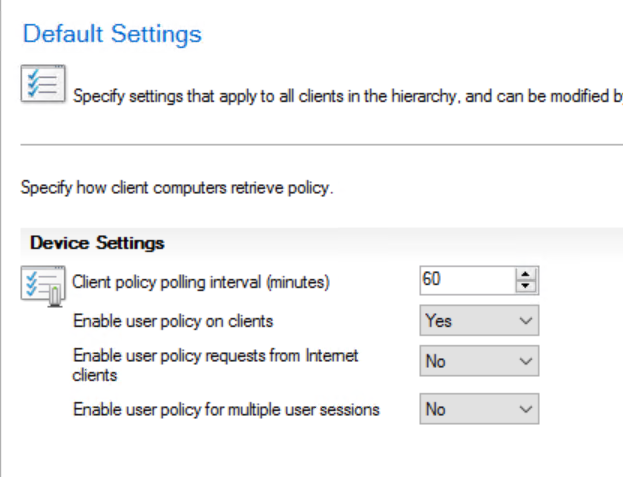This screenshot has height=477, width=623.
Task: Click Client policy polling interval label
Action: point(201,282)
